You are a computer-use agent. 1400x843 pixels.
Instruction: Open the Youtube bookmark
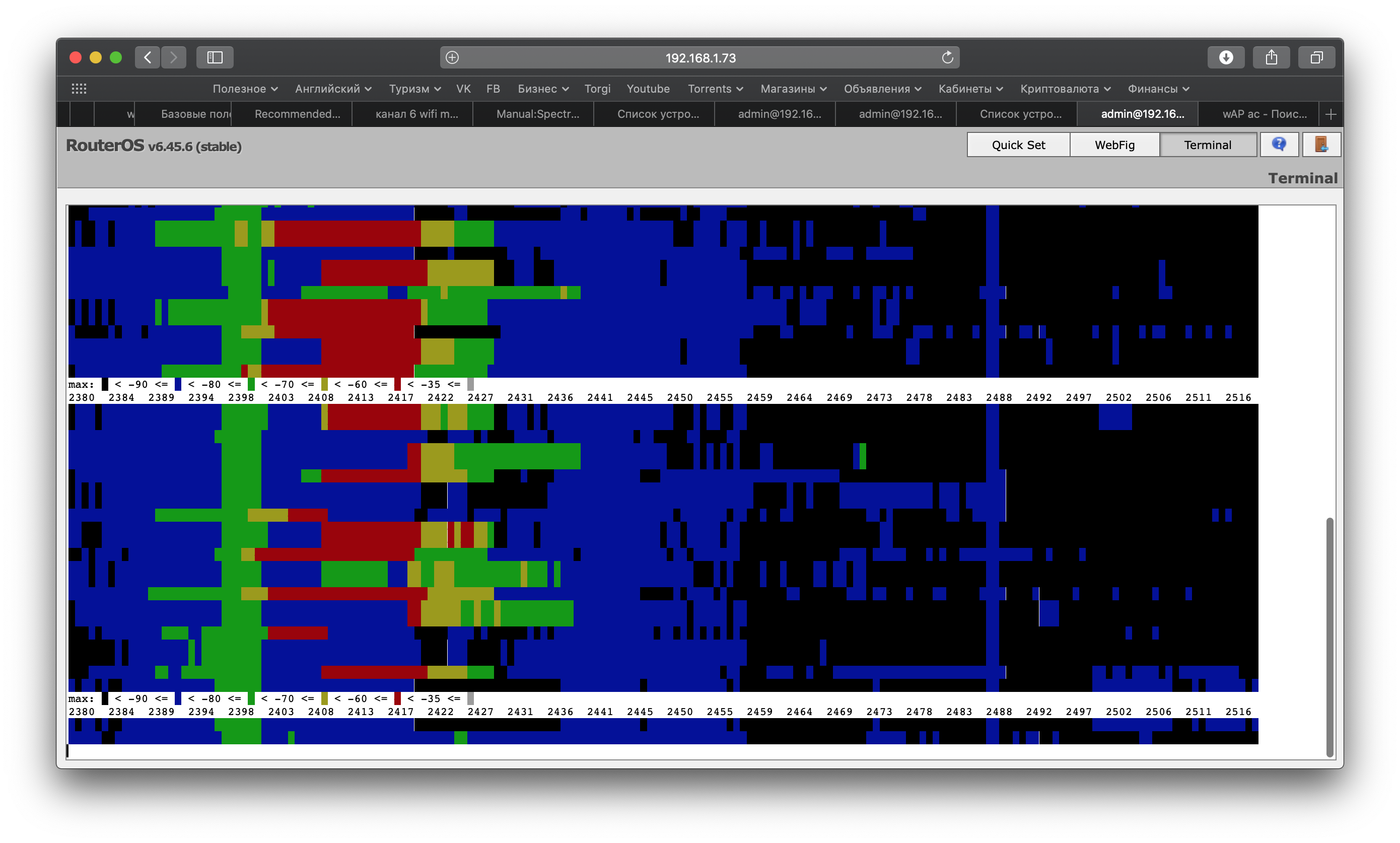coord(648,89)
